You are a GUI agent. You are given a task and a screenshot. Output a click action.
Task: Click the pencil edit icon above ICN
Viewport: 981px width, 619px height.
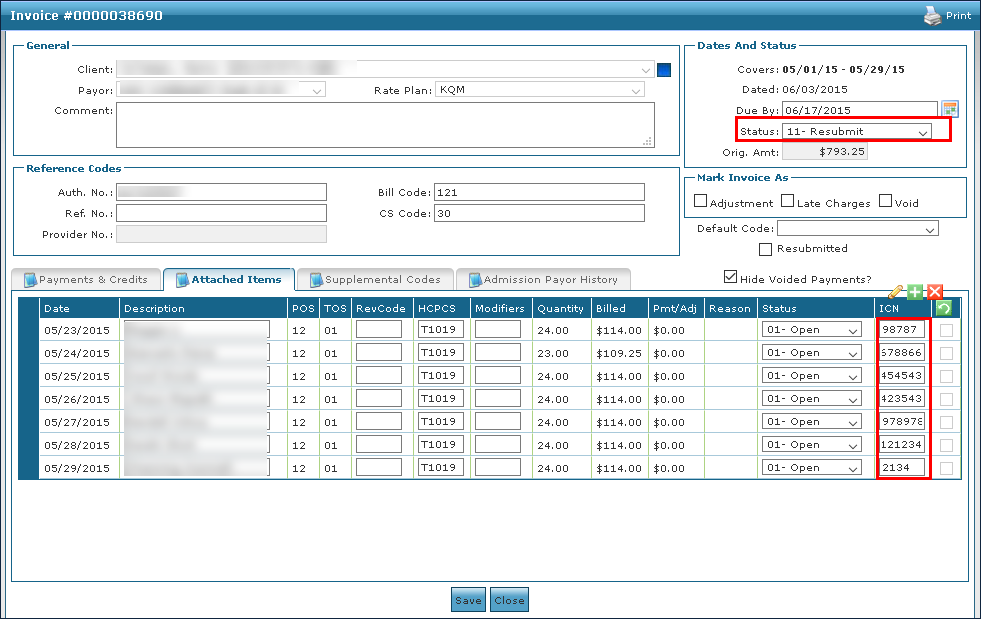pyautogui.click(x=896, y=291)
